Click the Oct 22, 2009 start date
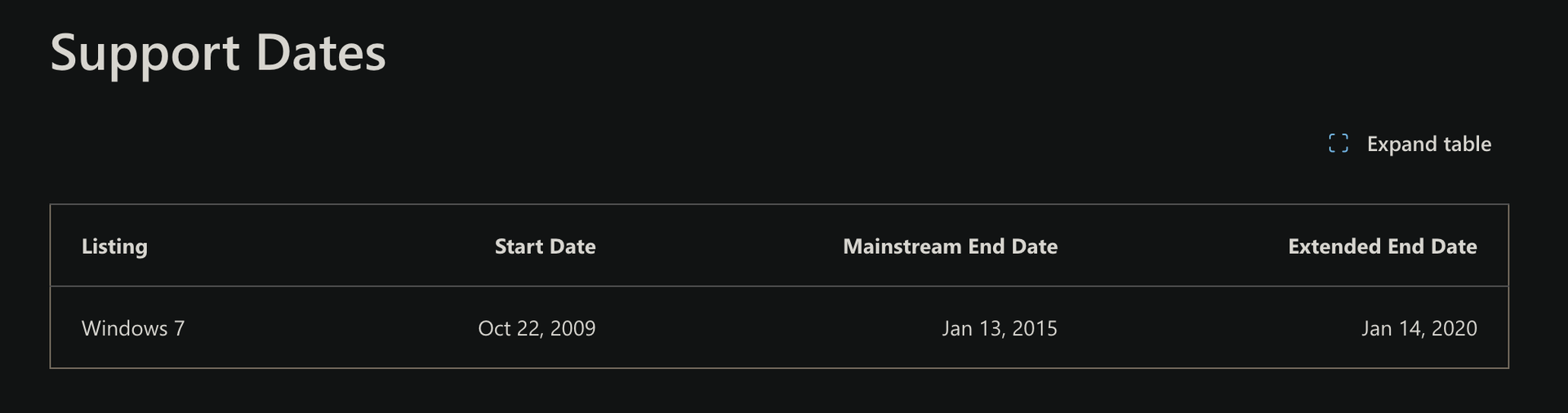This screenshot has height=413, width=1568. [537, 328]
